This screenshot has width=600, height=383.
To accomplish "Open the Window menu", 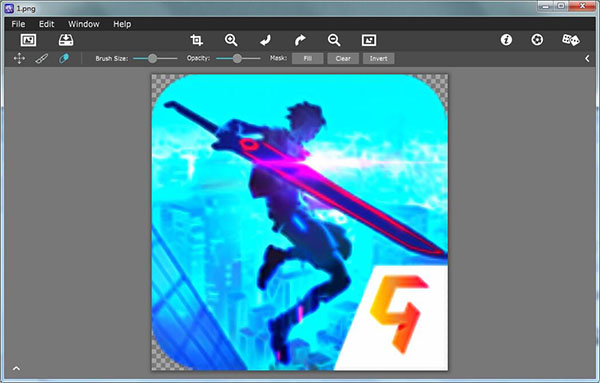I will [x=84, y=24].
